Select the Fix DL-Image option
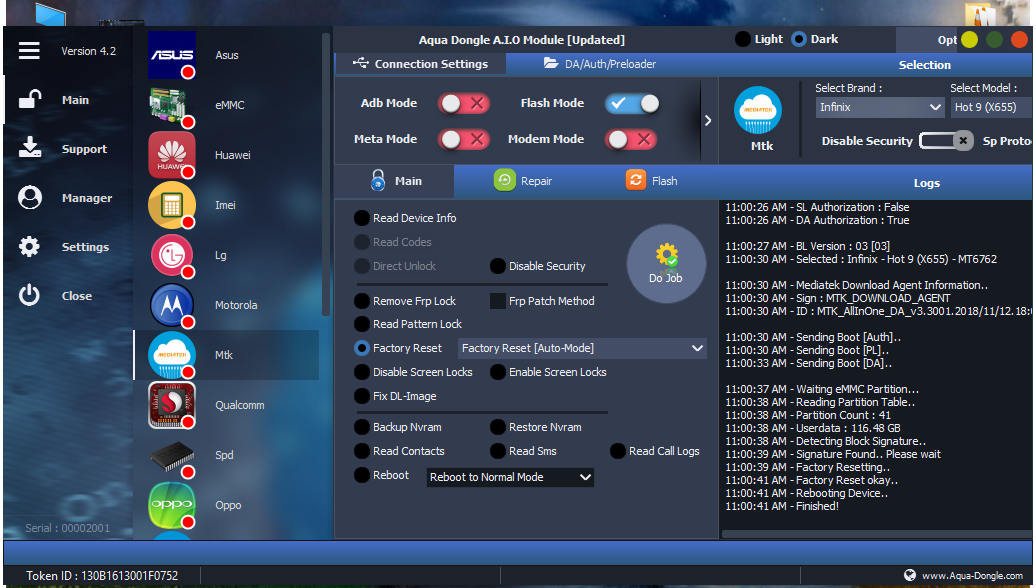The image size is (1036, 588). [395, 396]
